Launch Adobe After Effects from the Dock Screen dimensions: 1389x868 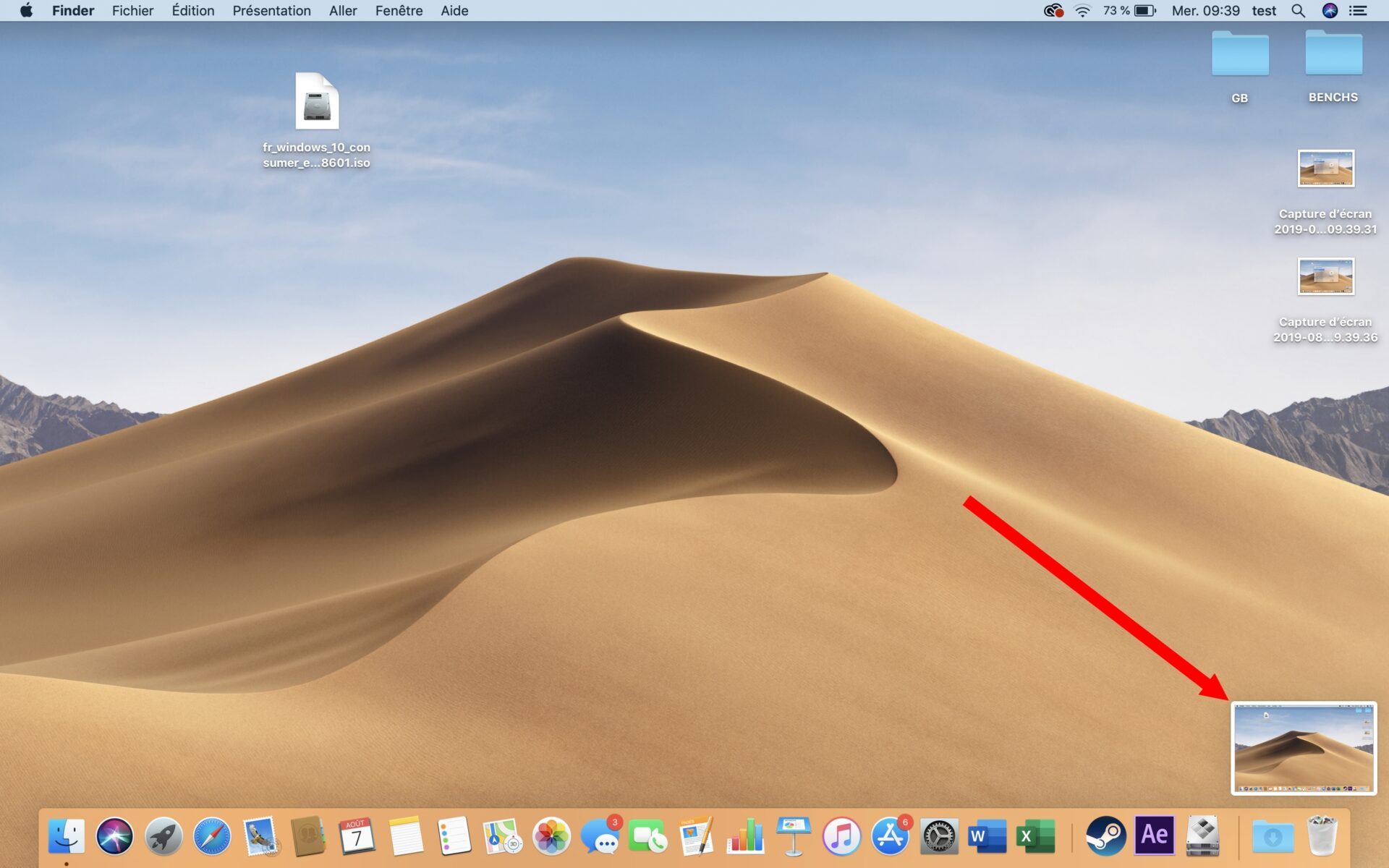1154,835
